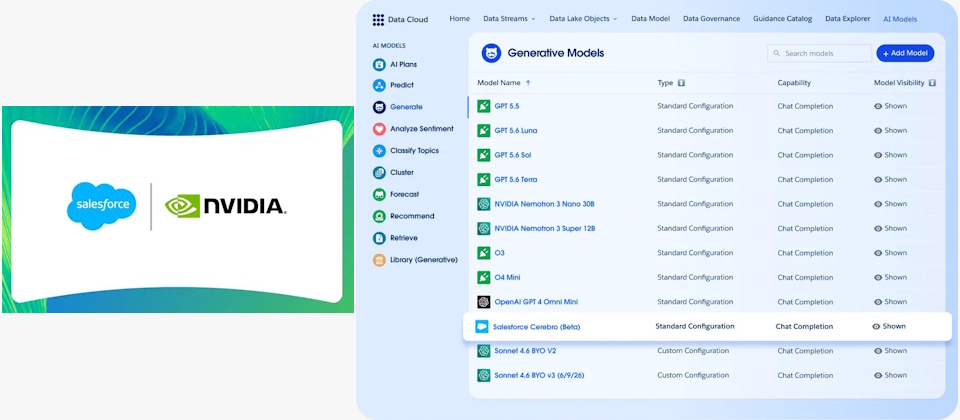Expand the Data Streams dropdown chevron

pyautogui.click(x=533, y=20)
